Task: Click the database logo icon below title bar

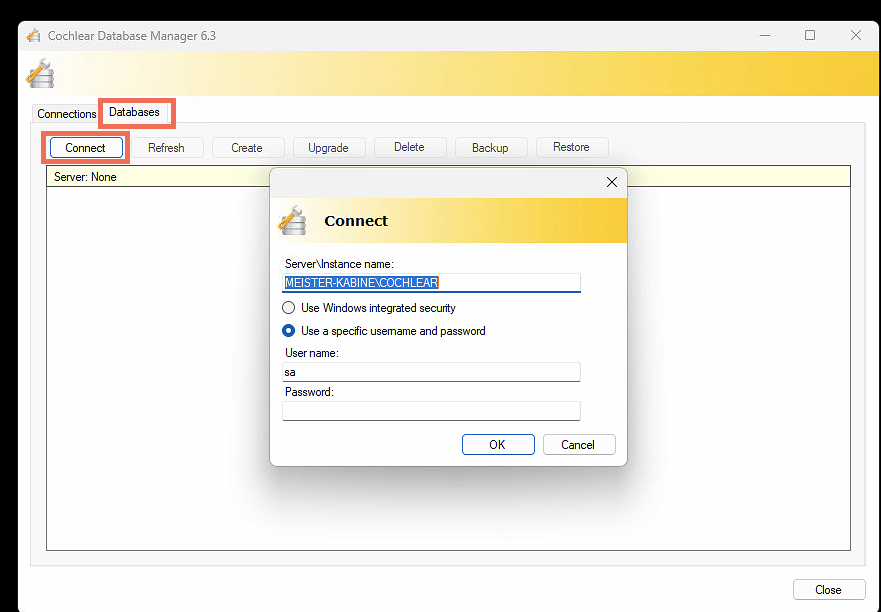Action: pyautogui.click(x=40, y=74)
